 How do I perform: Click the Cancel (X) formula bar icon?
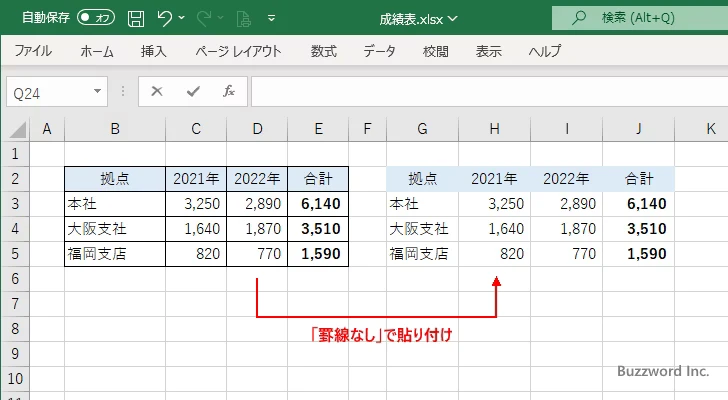pos(156,91)
